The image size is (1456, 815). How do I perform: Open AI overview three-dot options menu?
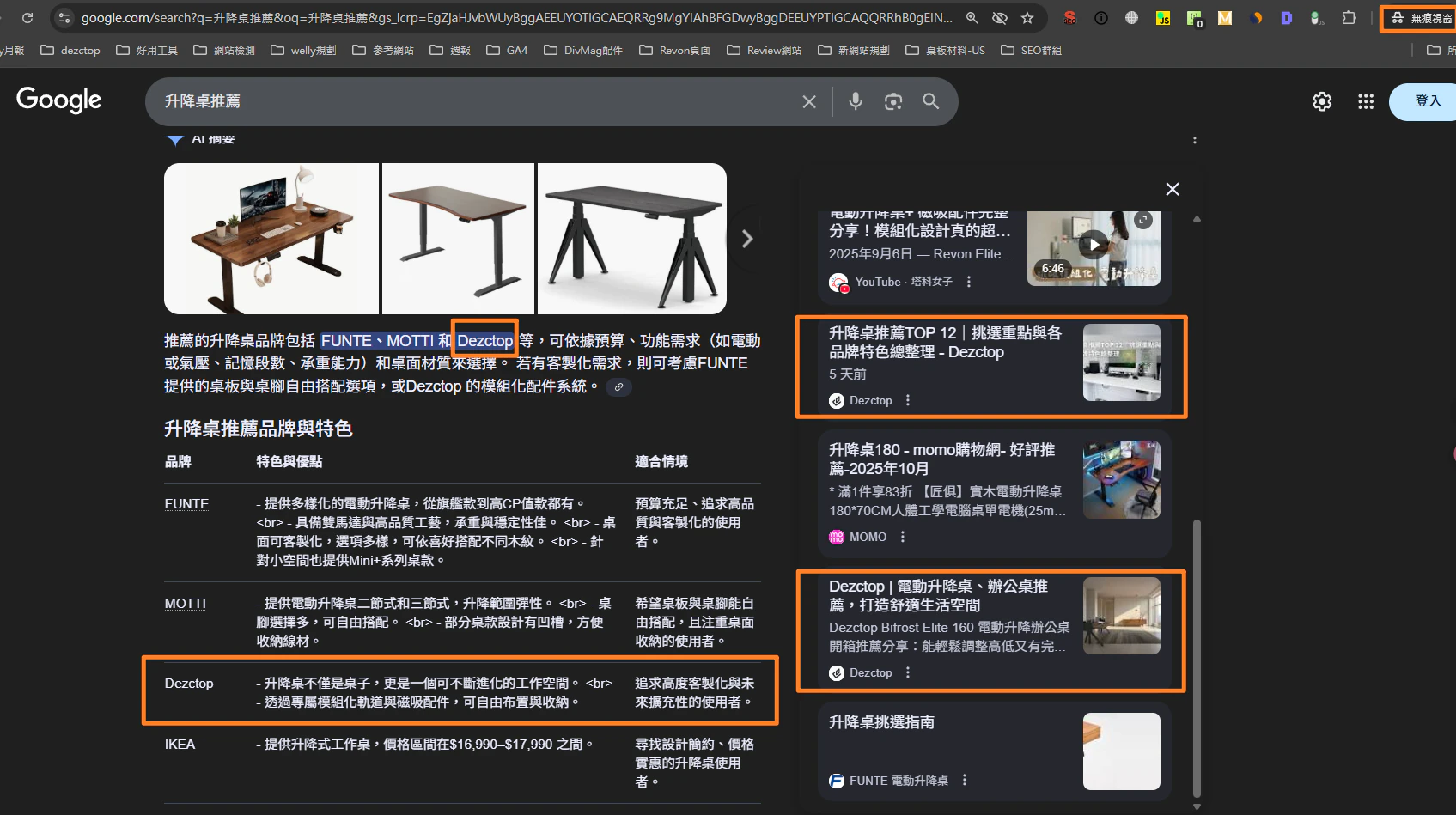click(x=1194, y=139)
